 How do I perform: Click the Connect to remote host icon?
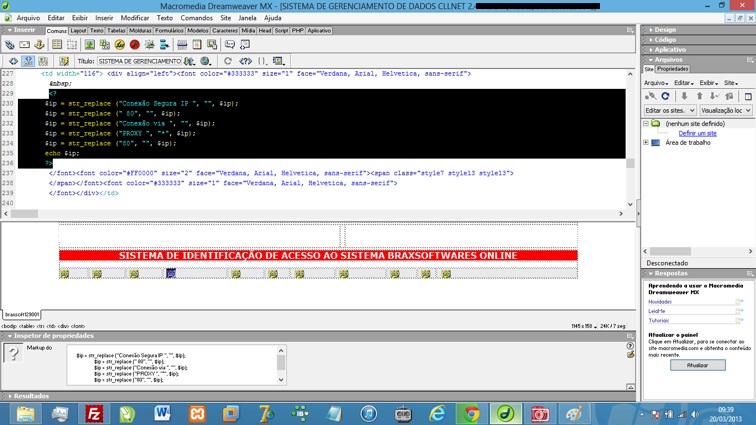tap(650, 97)
